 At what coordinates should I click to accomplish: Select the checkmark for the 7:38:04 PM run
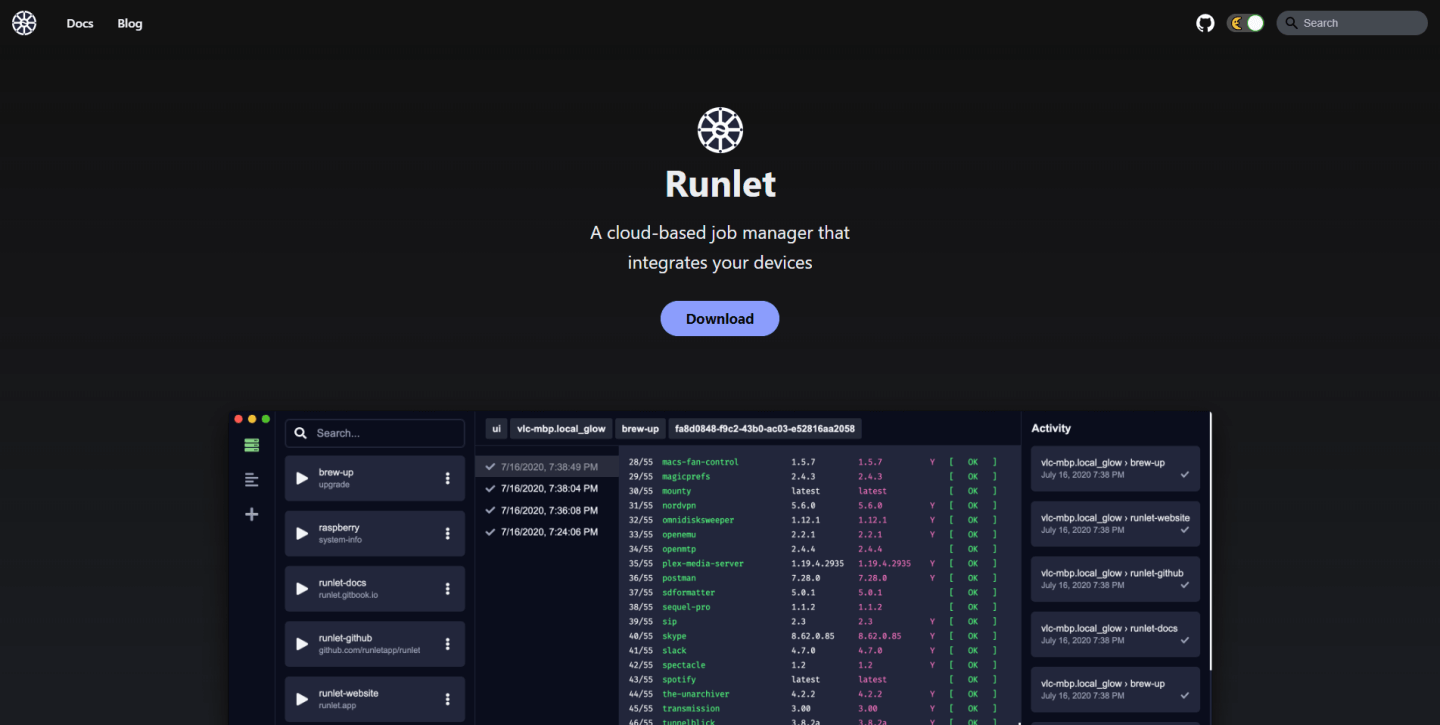[x=490, y=488]
